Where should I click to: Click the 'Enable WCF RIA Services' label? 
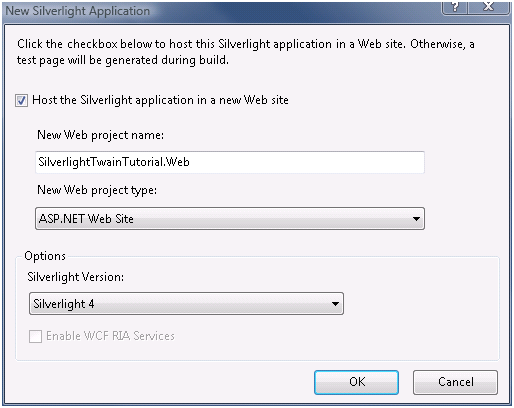(110, 336)
